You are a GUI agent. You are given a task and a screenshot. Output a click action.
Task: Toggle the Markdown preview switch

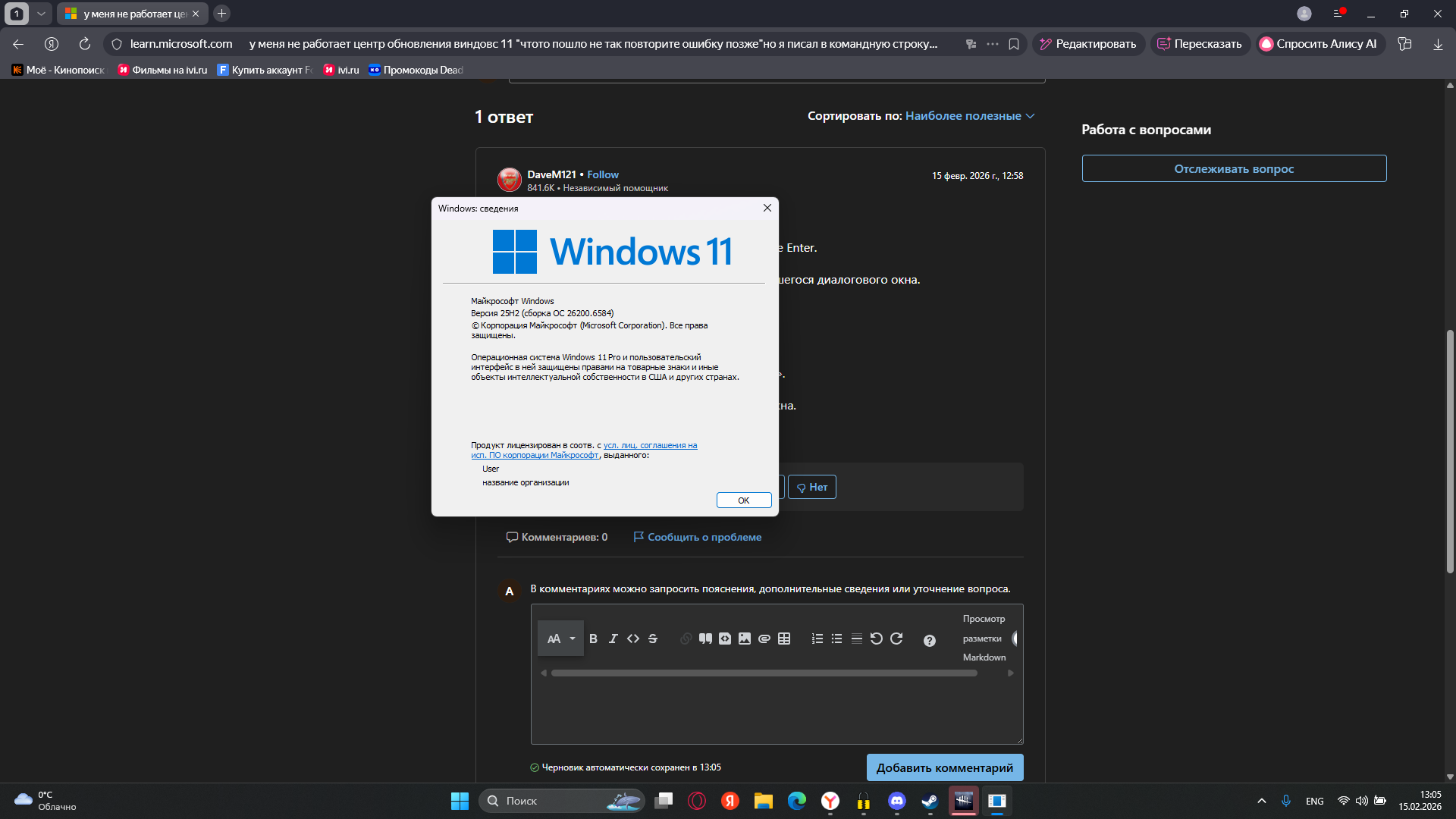(x=1016, y=639)
